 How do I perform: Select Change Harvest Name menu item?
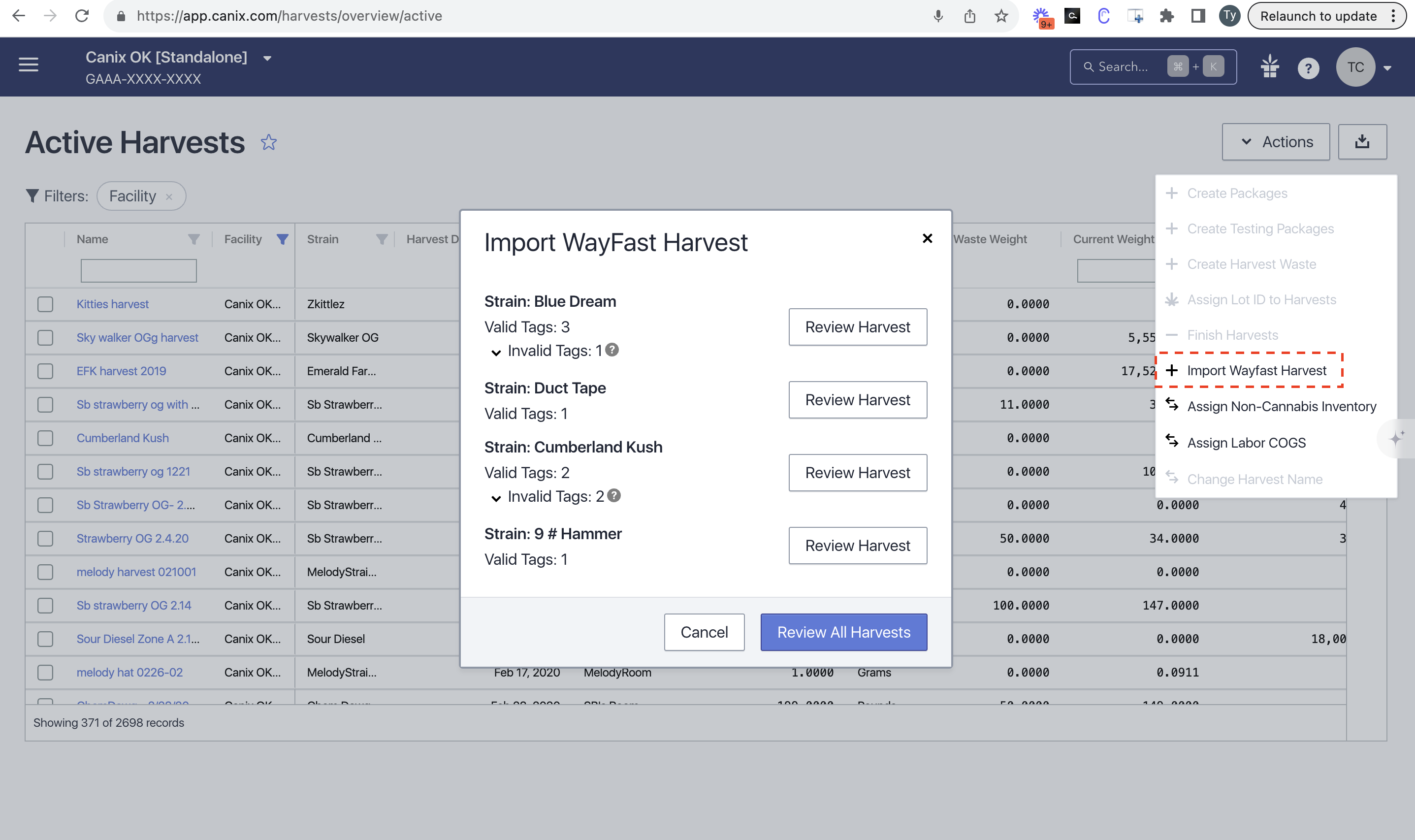click(x=1275, y=479)
